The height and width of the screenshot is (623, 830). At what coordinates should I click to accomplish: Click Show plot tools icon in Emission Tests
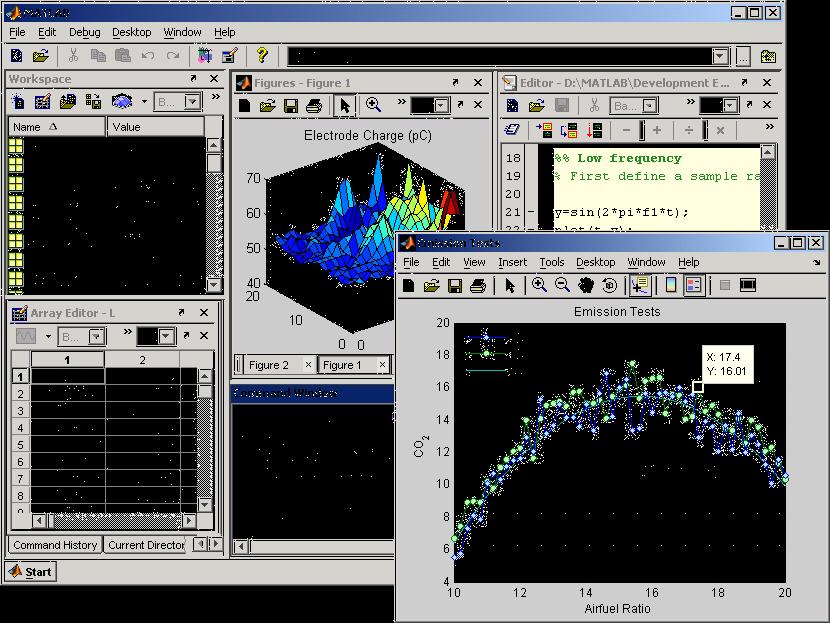(x=748, y=285)
